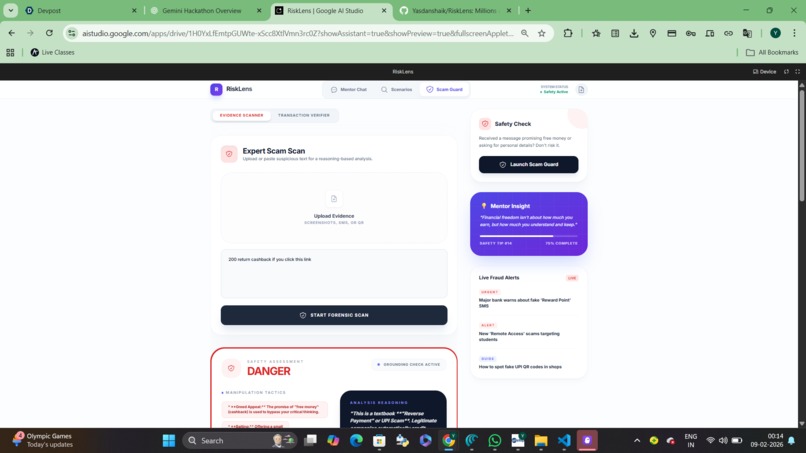
Task: Switch to the Yasdanshaik/RiskLens GitHub tab
Action: point(454,10)
